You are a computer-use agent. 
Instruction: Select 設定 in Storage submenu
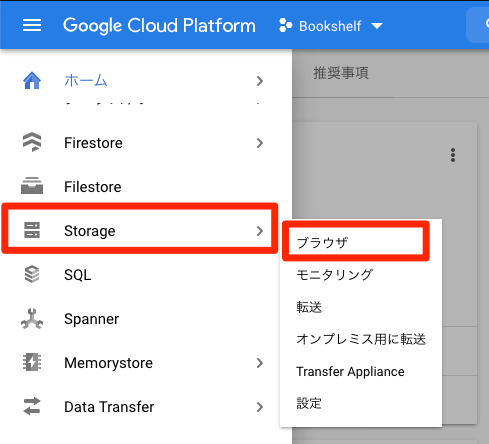tap(361, 403)
